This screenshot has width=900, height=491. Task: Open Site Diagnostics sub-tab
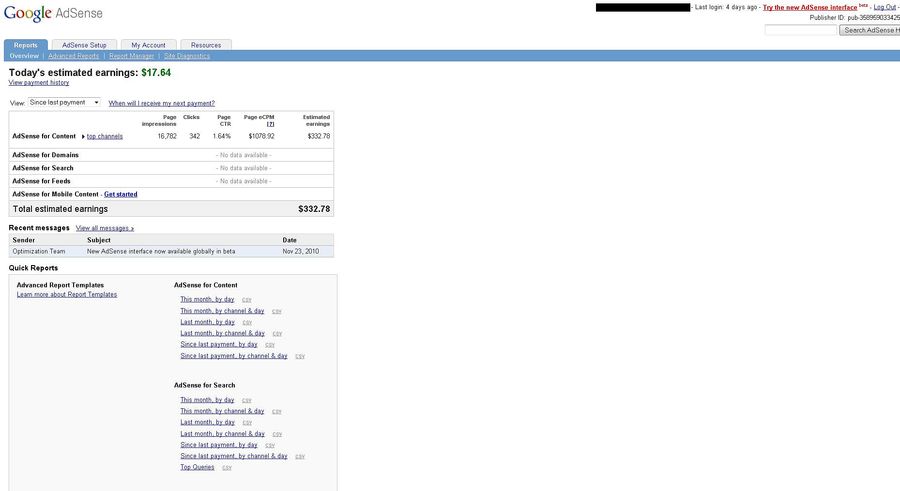pos(187,56)
